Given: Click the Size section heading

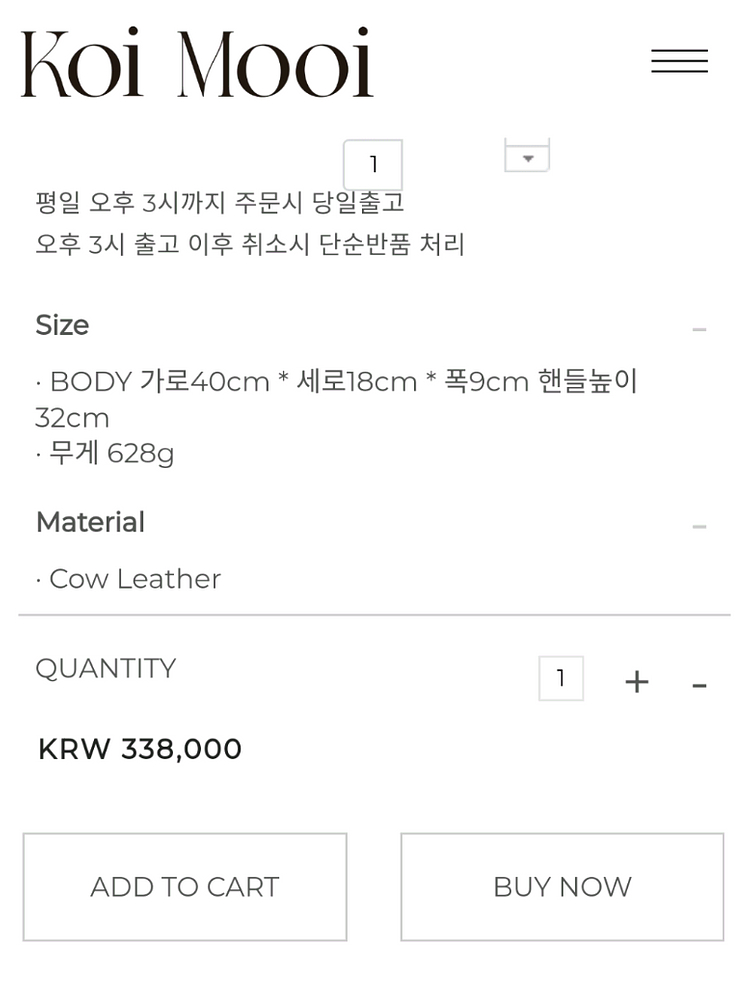Looking at the screenshot, I should coord(62,326).
